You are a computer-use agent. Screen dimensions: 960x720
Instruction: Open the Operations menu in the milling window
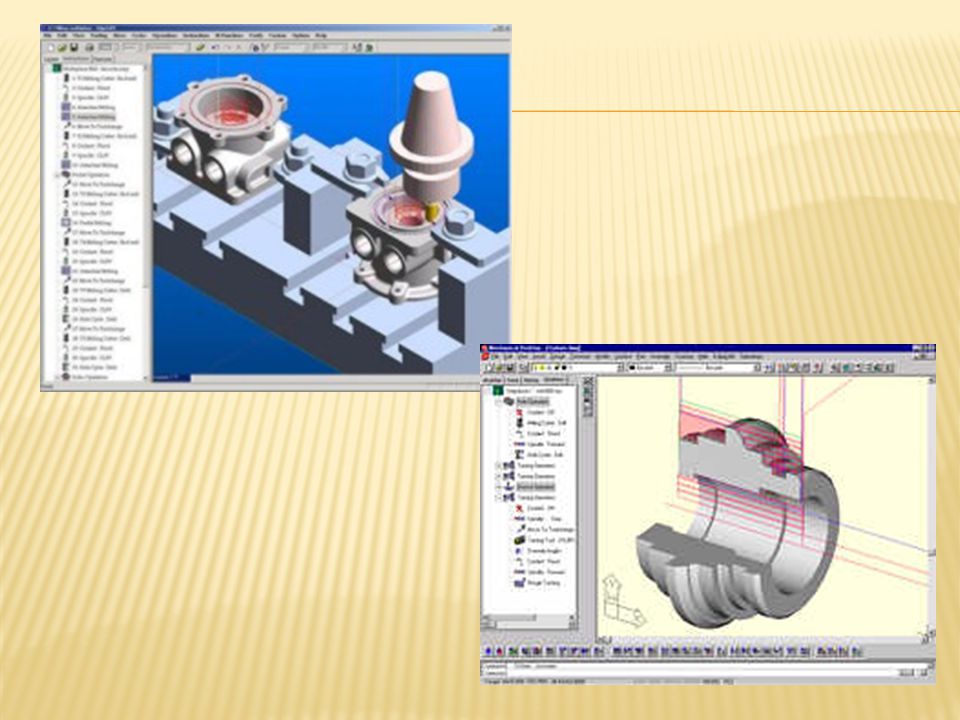[x=164, y=36]
